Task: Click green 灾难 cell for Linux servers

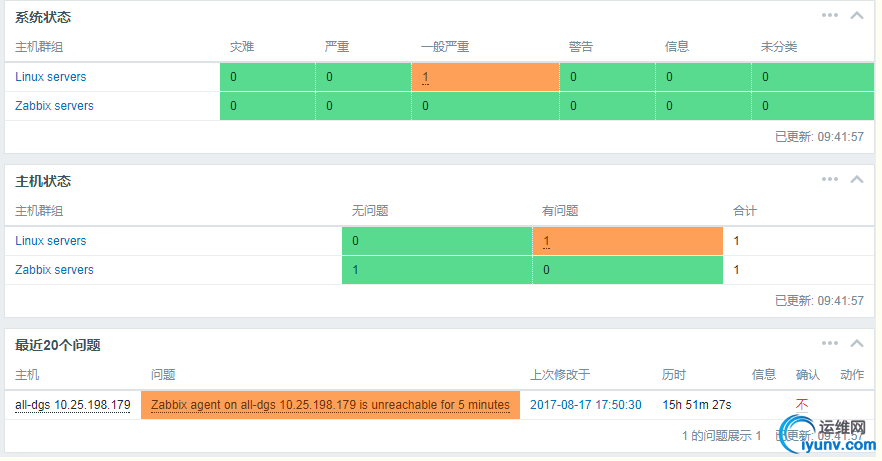Action: (x=267, y=77)
